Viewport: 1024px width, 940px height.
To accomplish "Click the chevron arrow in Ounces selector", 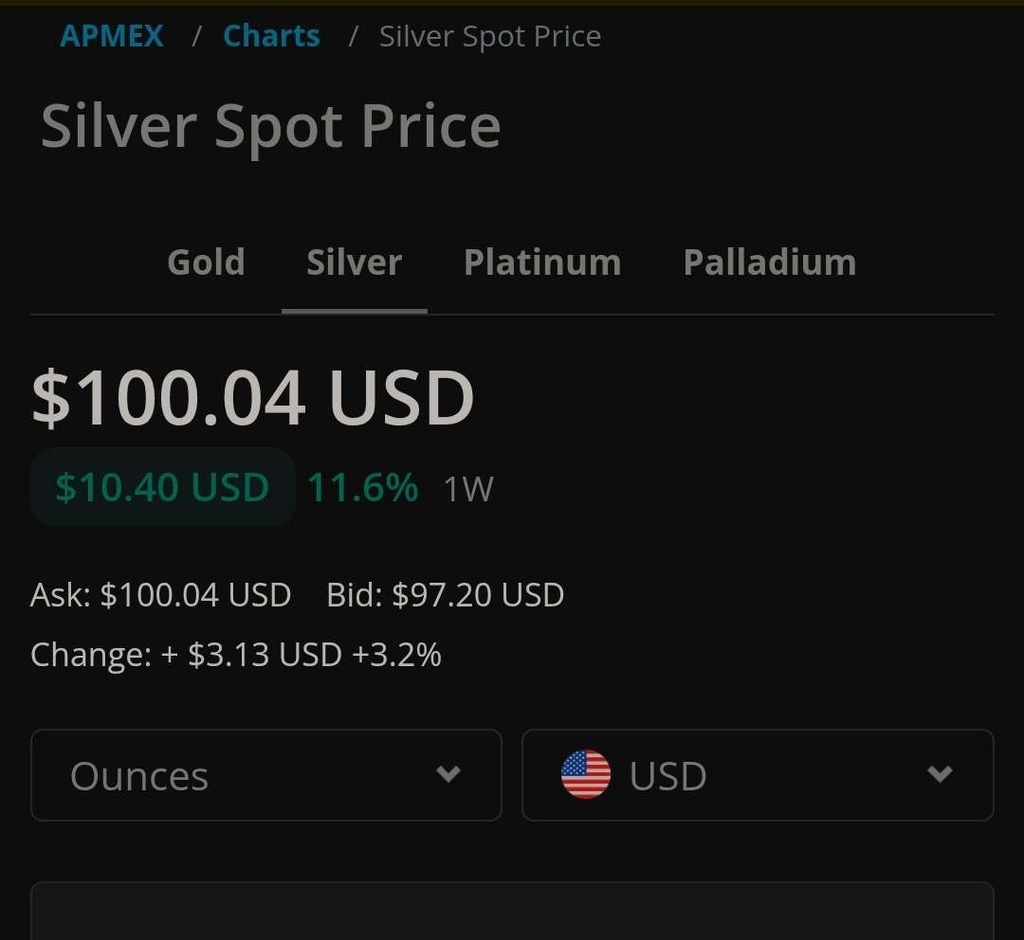I will (x=449, y=774).
